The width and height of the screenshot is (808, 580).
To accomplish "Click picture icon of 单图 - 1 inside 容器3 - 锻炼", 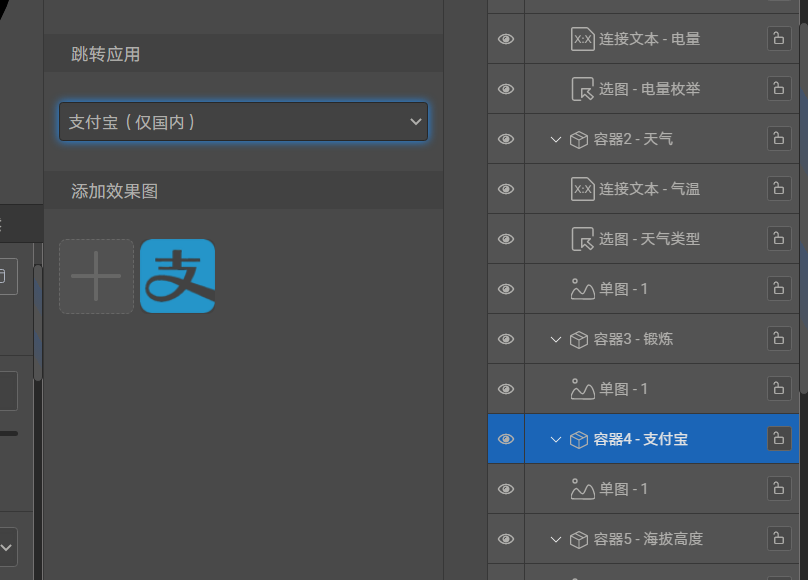I will coord(583,389).
